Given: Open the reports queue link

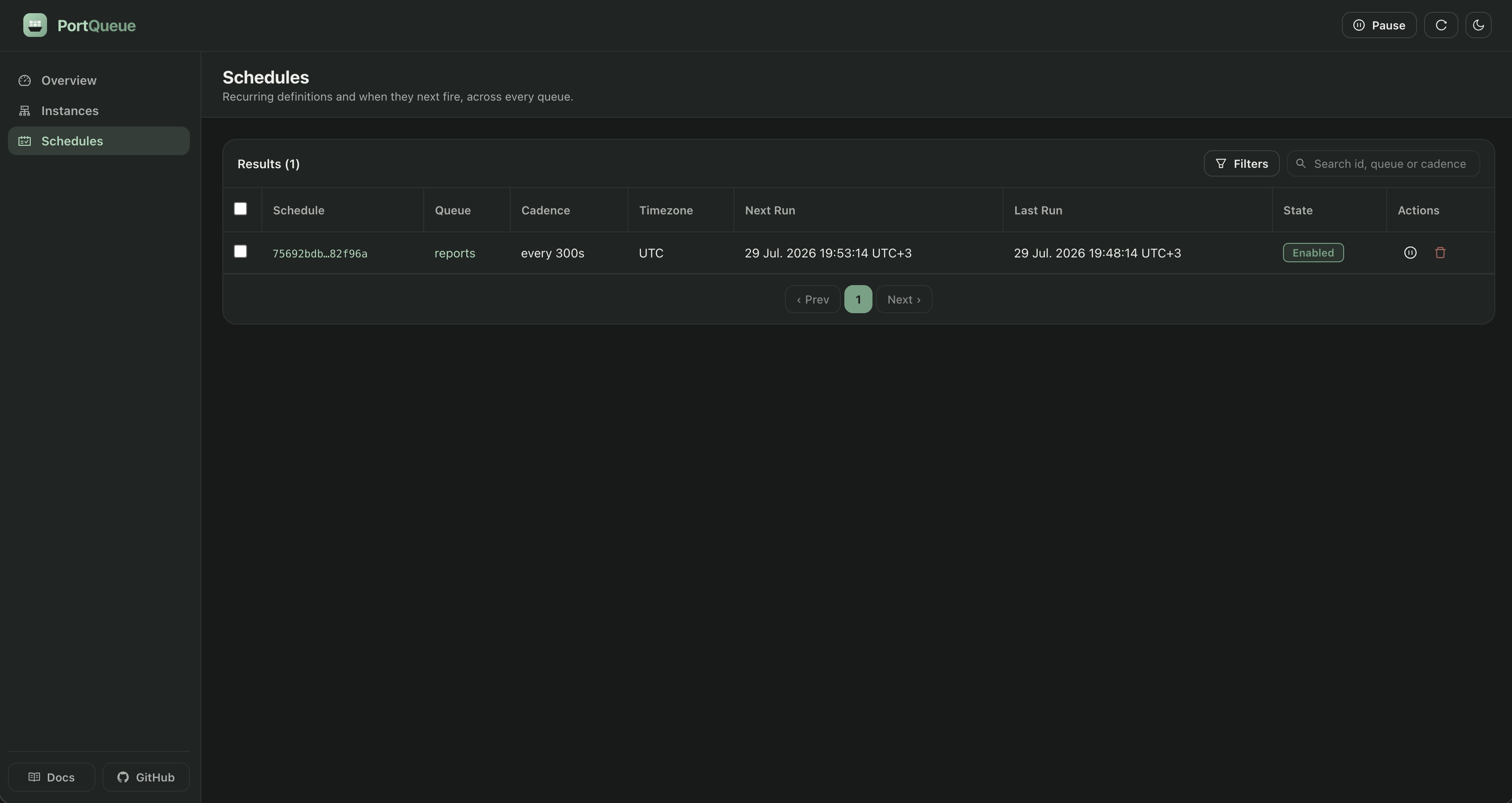Looking at the screenshot, I should click(x=455, y=253).
